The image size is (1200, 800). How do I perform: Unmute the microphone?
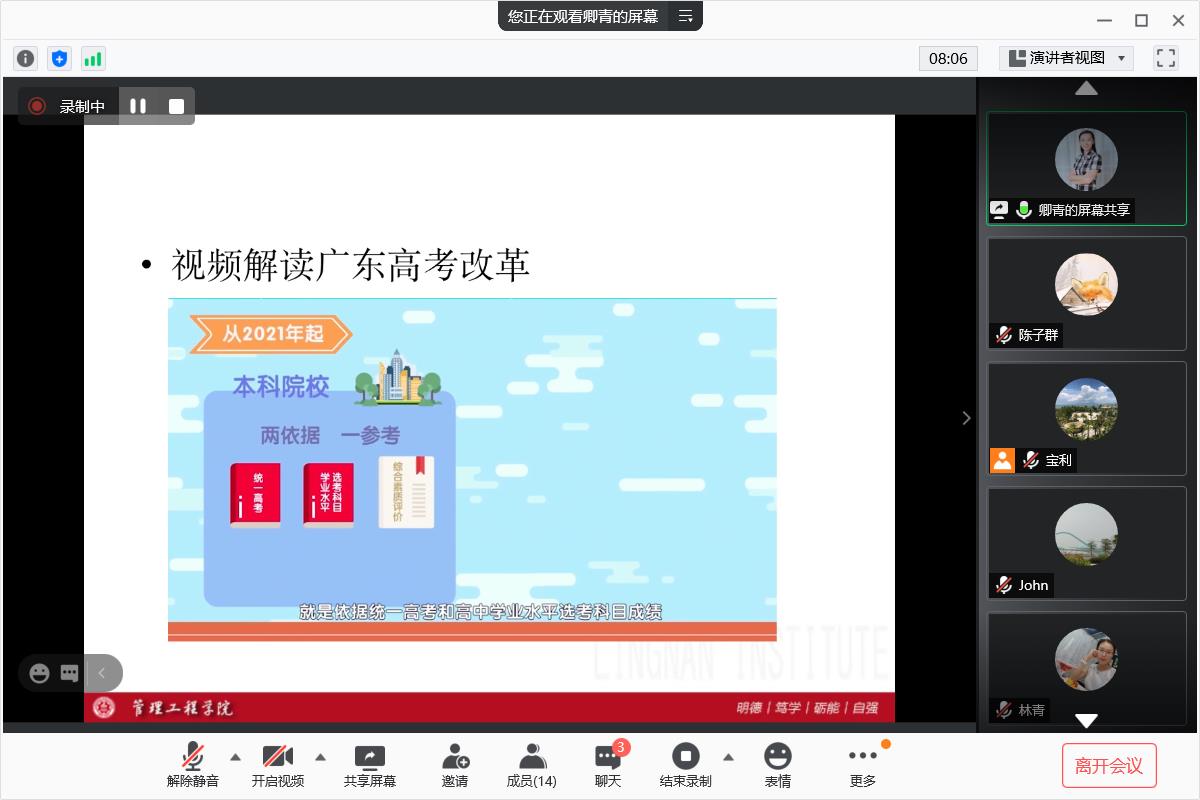click(x=193, y=765)
